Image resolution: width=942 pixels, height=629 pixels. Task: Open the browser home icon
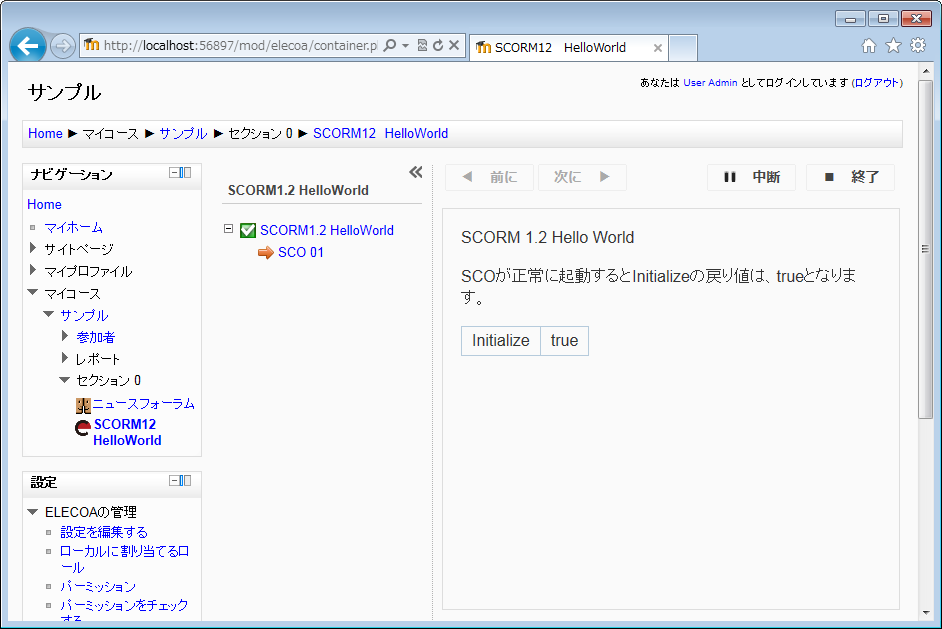(x=869, y=46)
